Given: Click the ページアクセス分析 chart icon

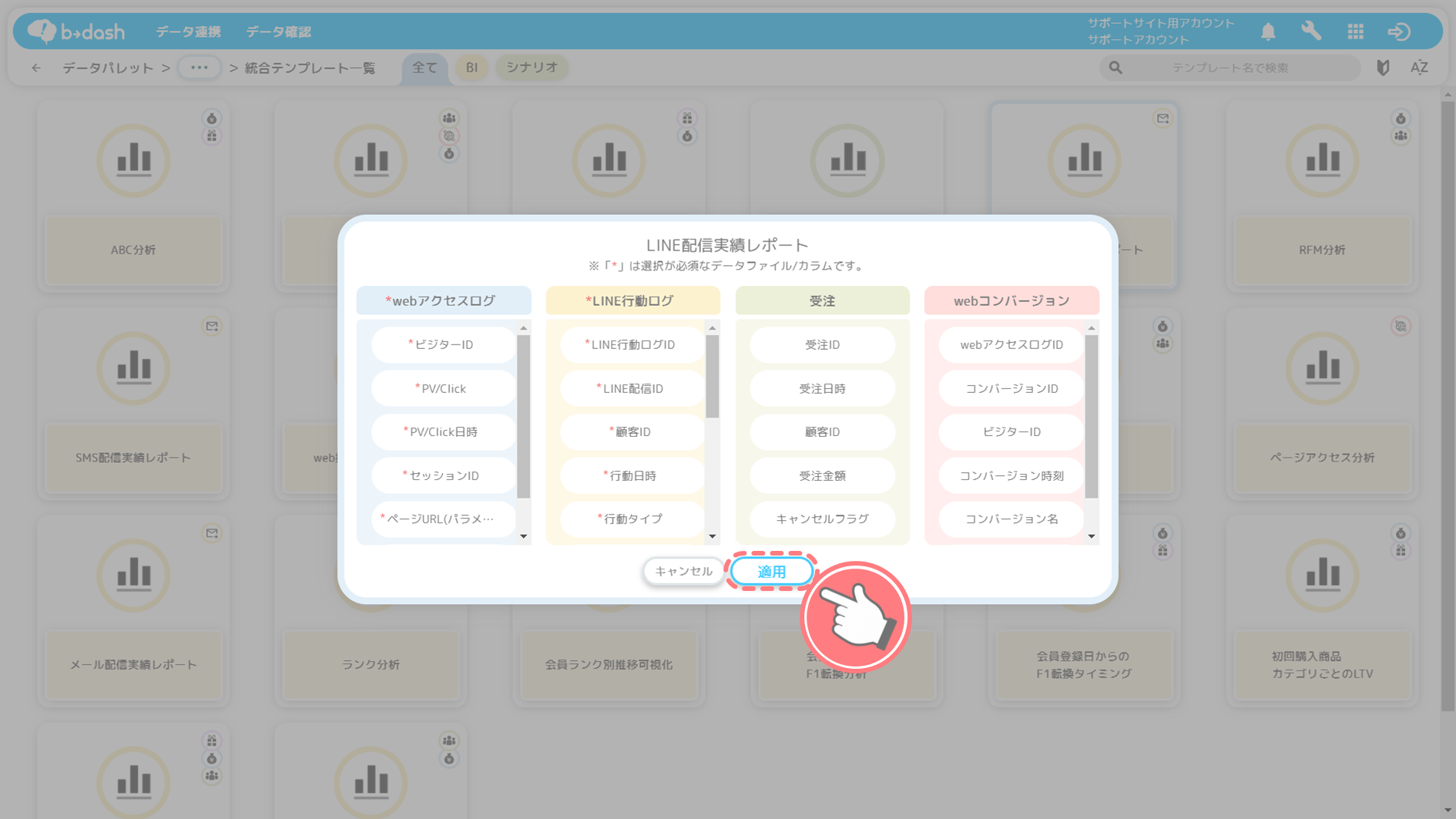Looking at the screenshot, I should [1323, 368].
